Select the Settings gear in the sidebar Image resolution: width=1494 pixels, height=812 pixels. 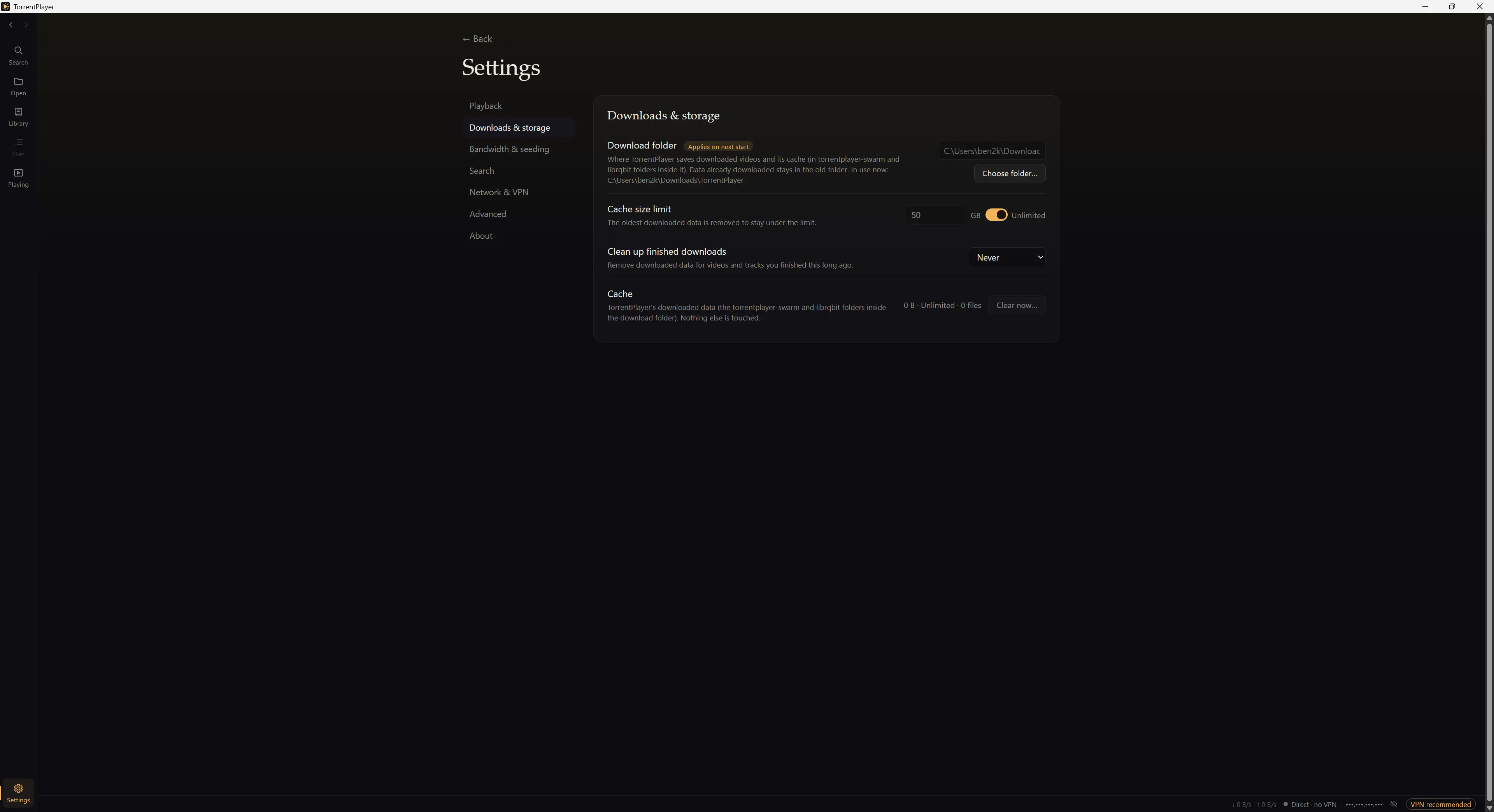(x=18, y=793)
